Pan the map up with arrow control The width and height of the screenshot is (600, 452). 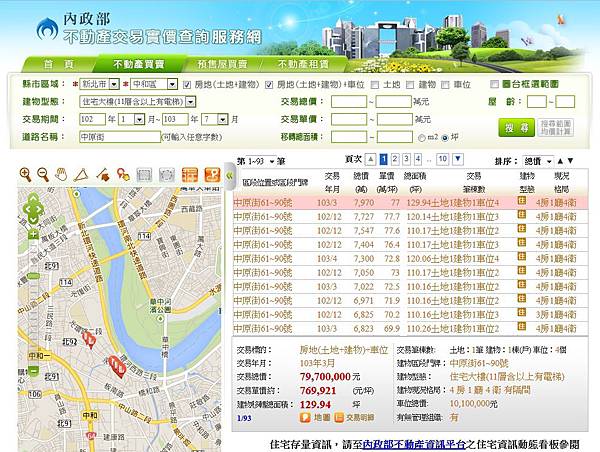pos(33,198)
